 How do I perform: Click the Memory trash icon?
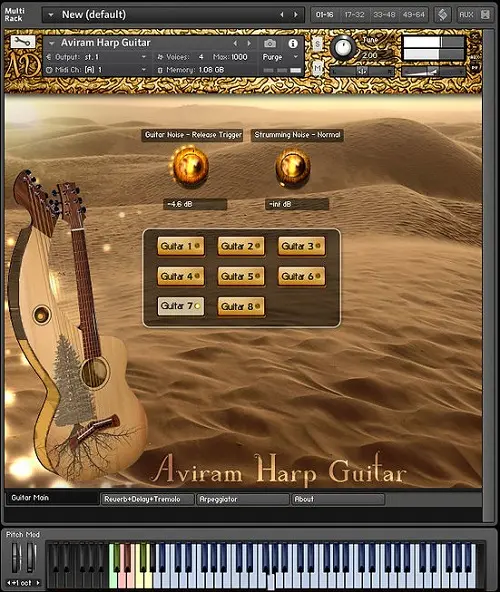click(x=160, y=70)
